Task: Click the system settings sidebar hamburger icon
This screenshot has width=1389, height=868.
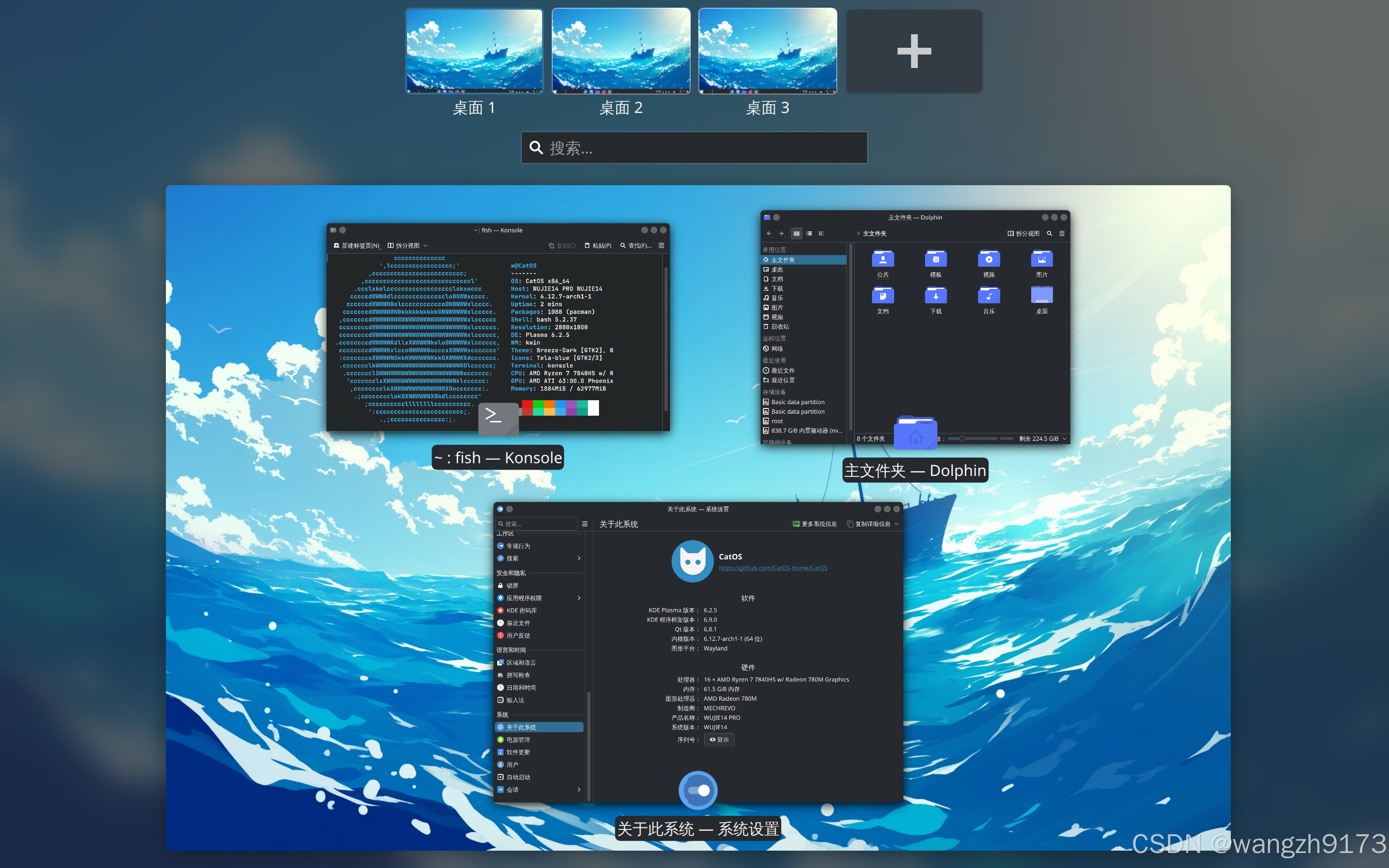Action: click(x=585, y=524)
